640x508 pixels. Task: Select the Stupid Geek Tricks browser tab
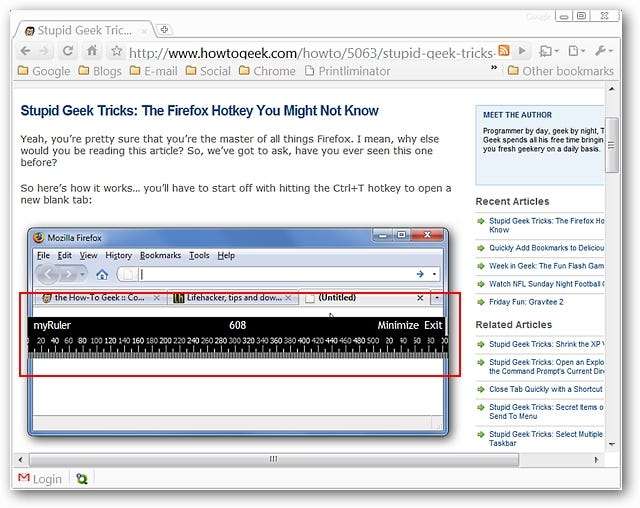pos(87,30)
